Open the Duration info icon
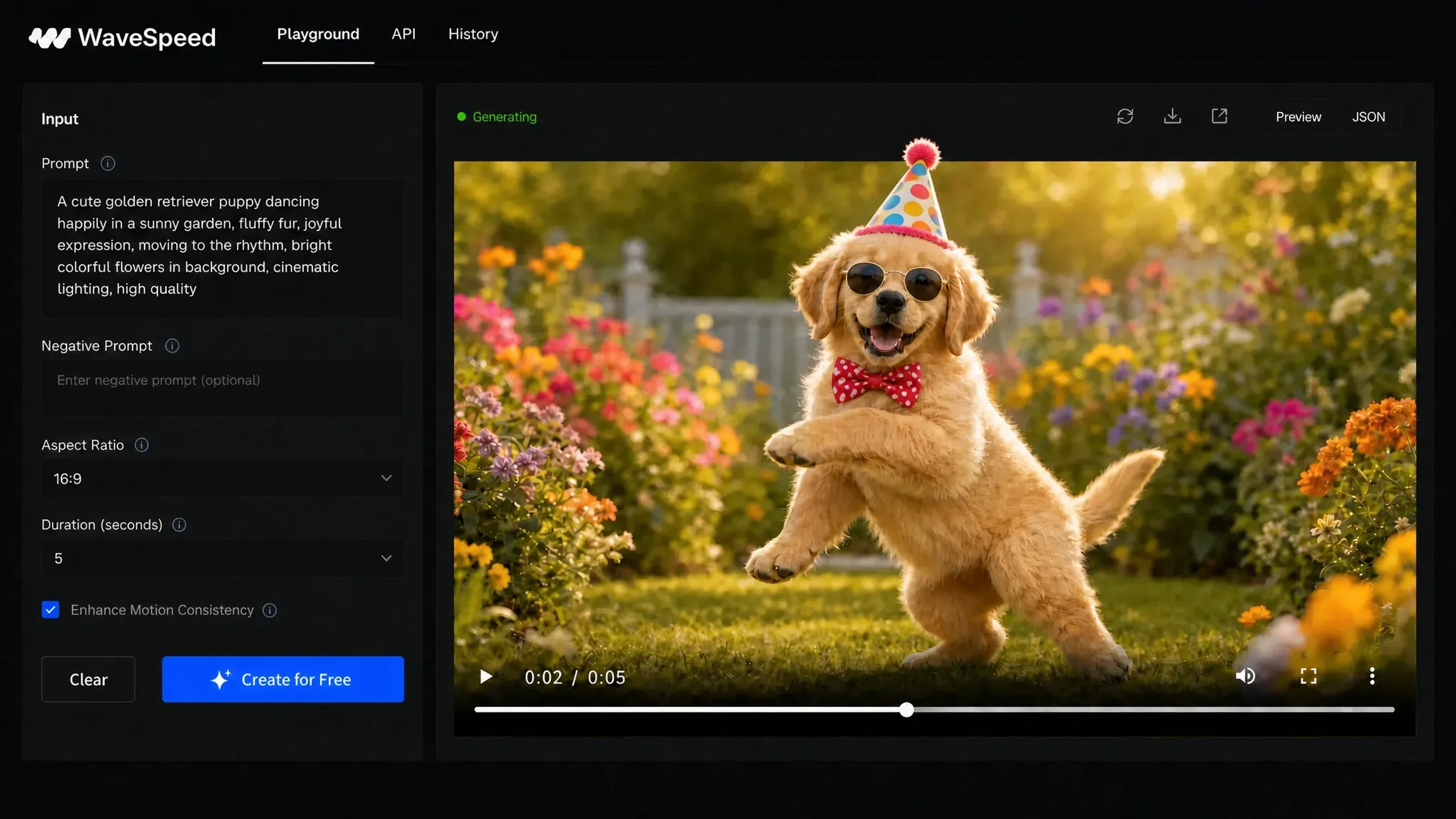The height and width of the screenshot is (819, 1456). (179, 525)
